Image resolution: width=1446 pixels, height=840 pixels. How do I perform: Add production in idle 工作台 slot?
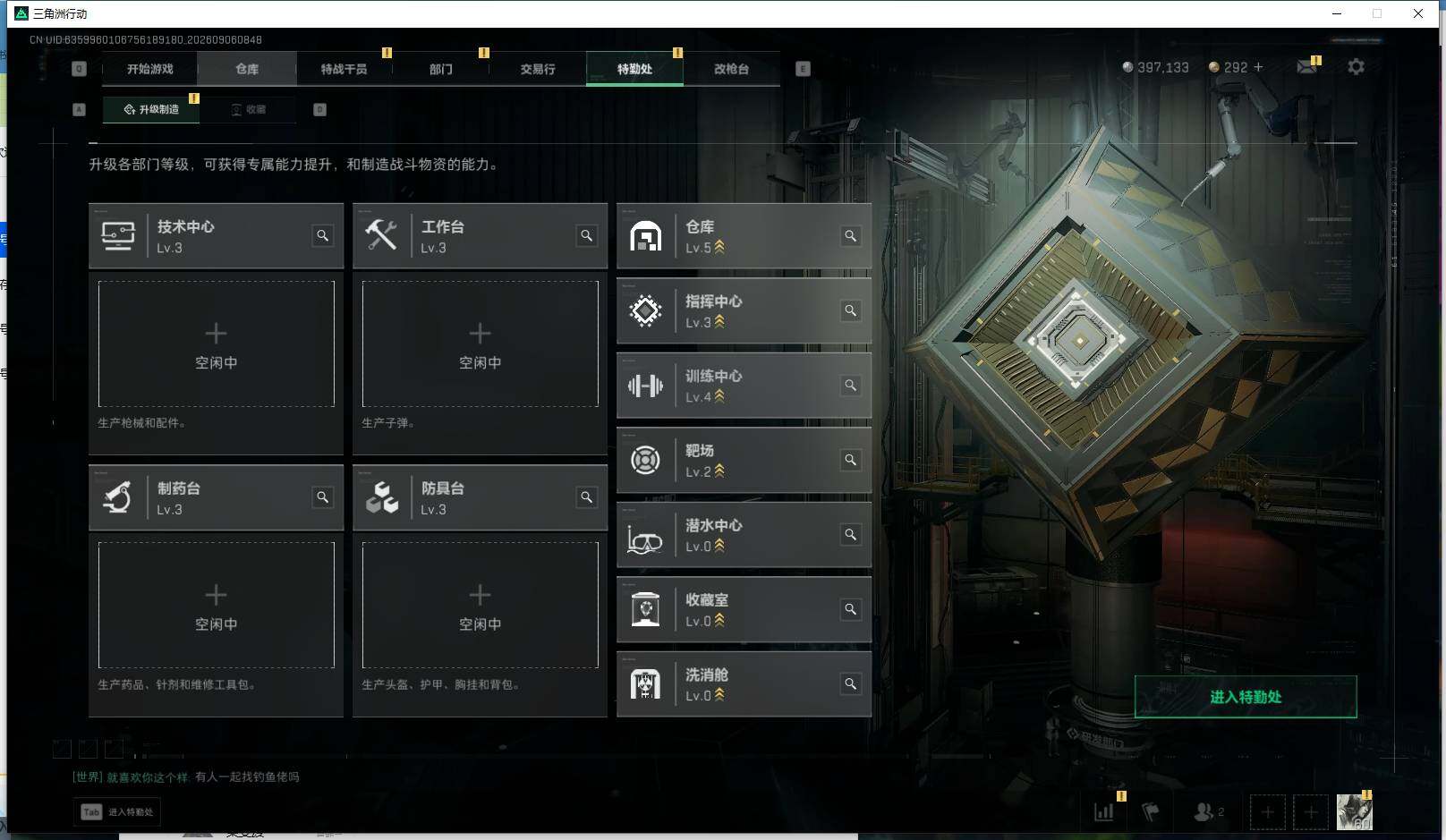(481, 344)
